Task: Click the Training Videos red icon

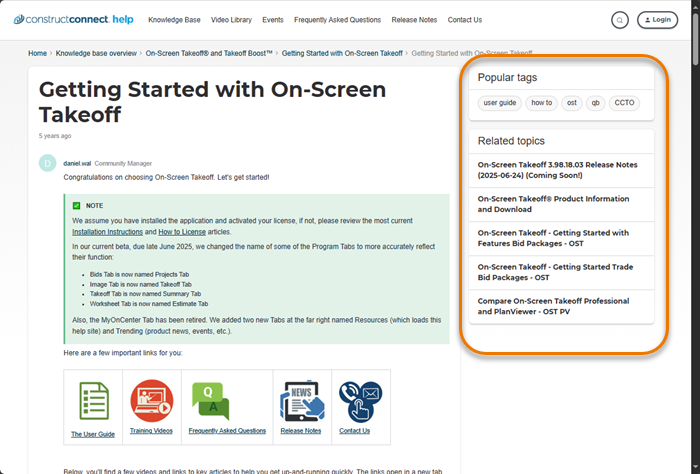Action: coord(152,400)
